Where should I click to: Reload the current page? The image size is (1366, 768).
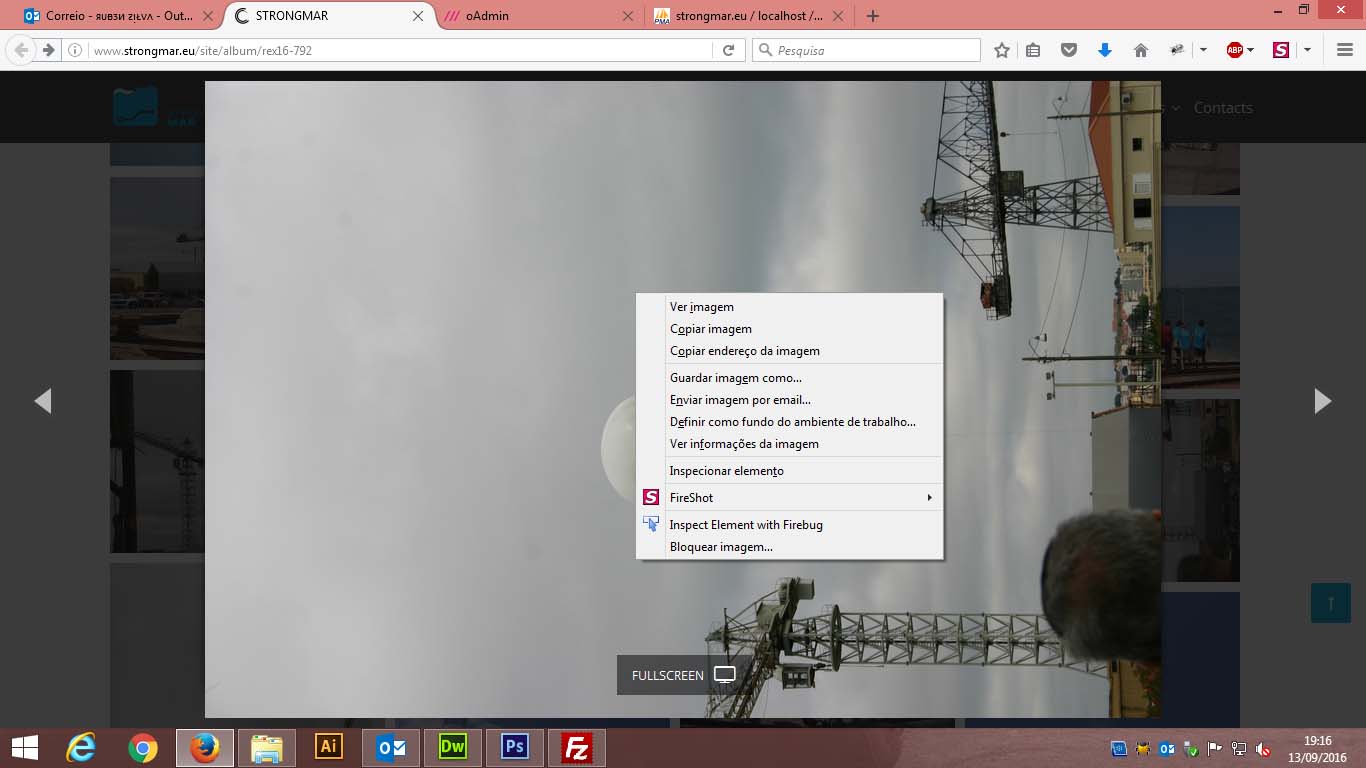(729, 50)
